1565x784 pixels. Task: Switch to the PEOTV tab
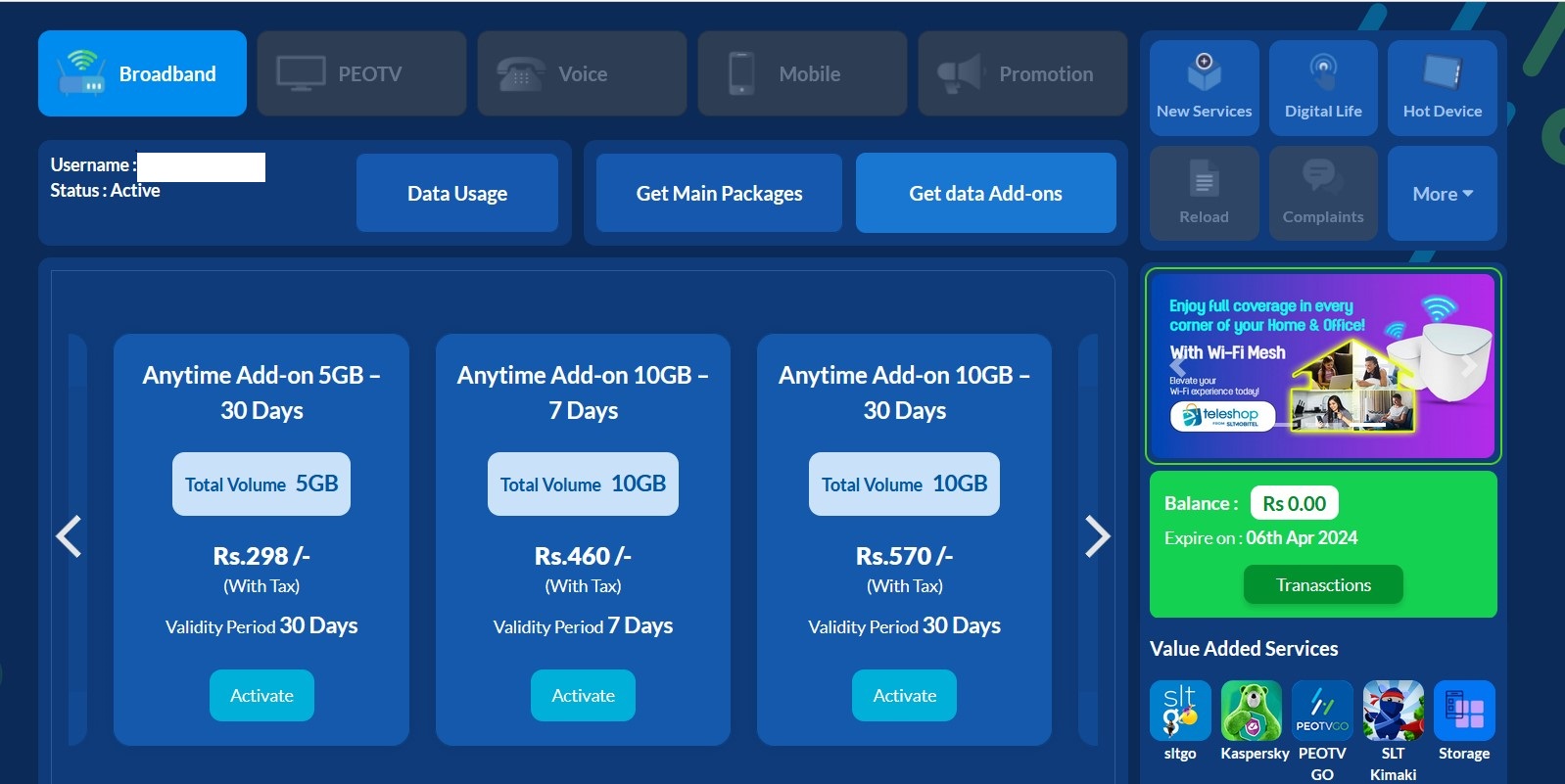361,73
